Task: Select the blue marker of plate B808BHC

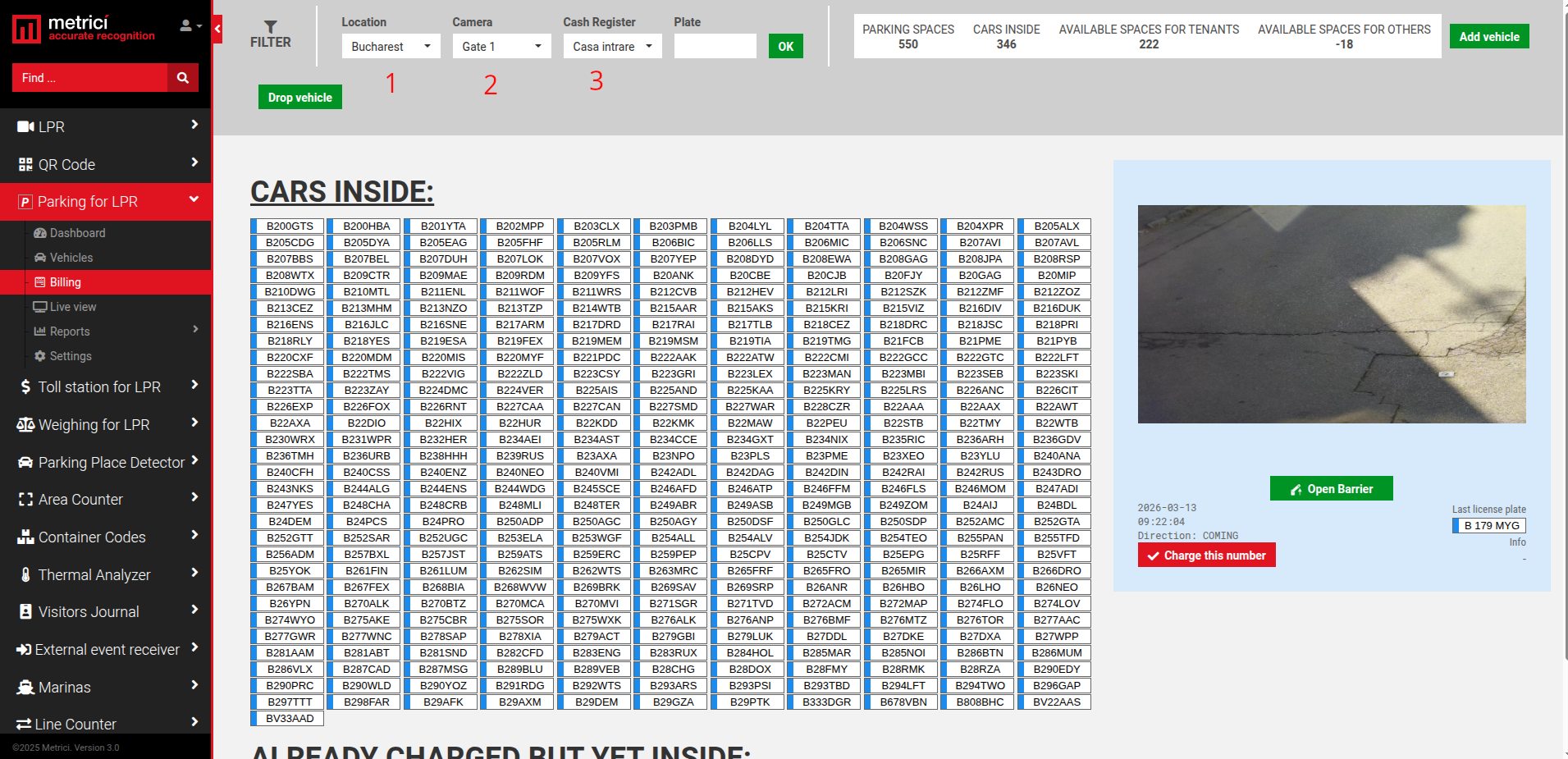Action: pyautogui.click(x=944, y=702)
